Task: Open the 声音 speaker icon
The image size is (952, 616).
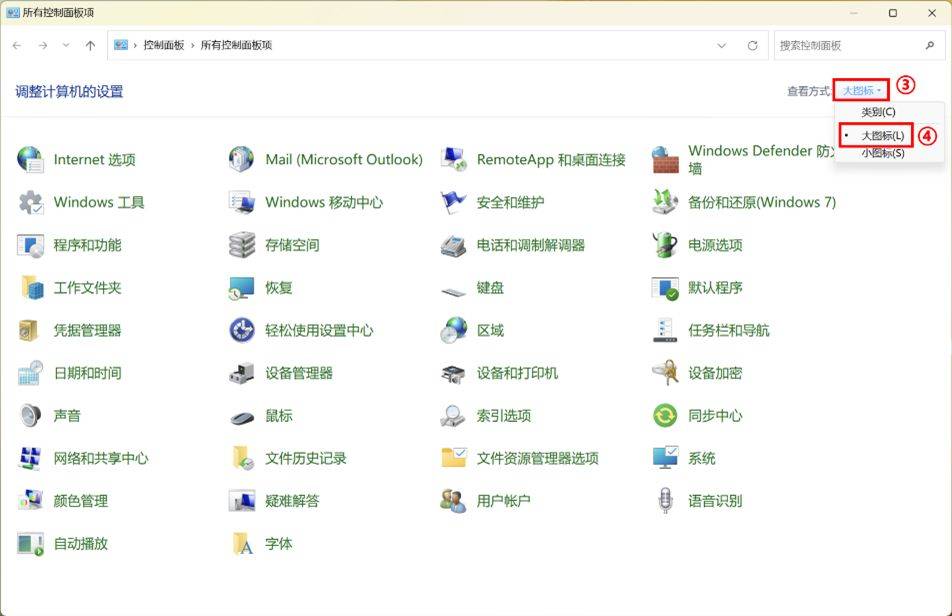Action: [x=30, y=416]
